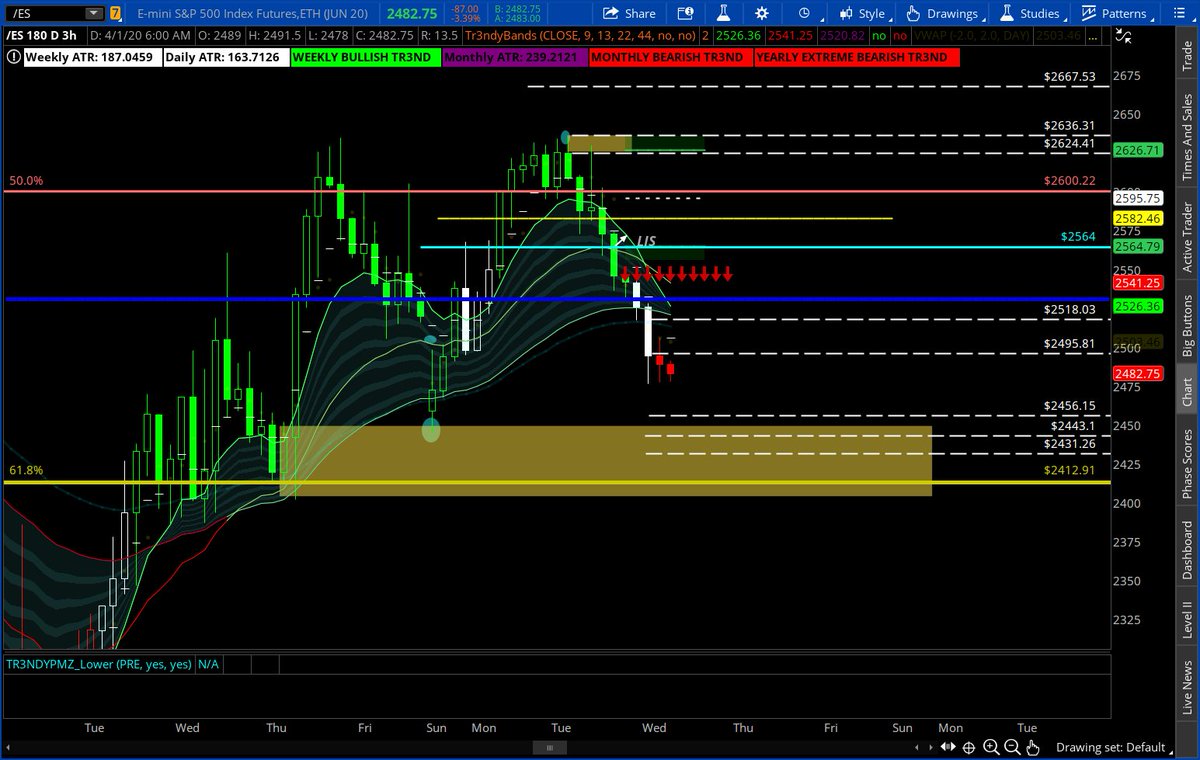This screenshot has height=760, width=1200.
Task: Open the Studies dropdown
Action: tap(1033, 13)
